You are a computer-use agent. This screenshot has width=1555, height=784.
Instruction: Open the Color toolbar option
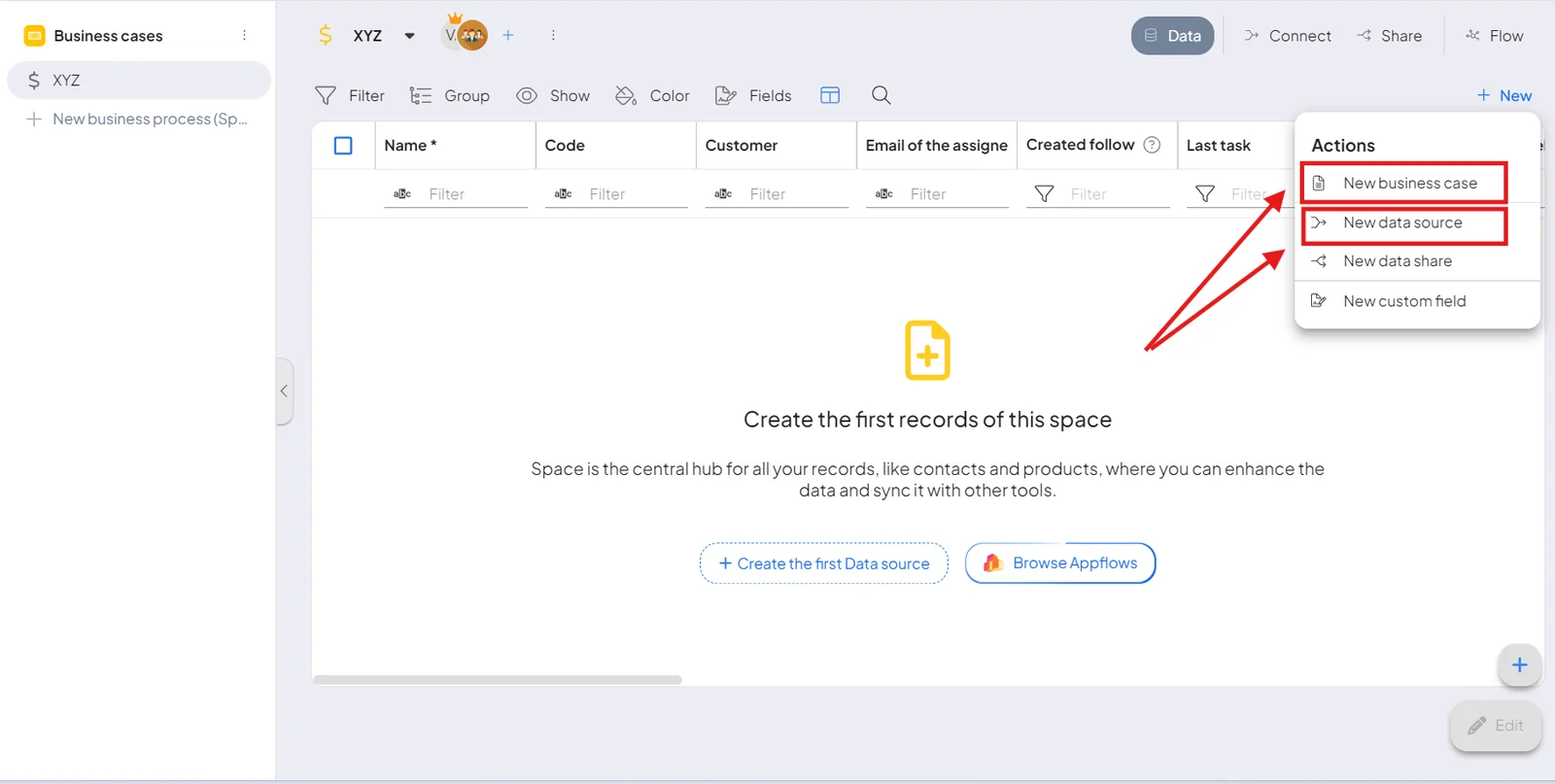click(x=652, y=95)
